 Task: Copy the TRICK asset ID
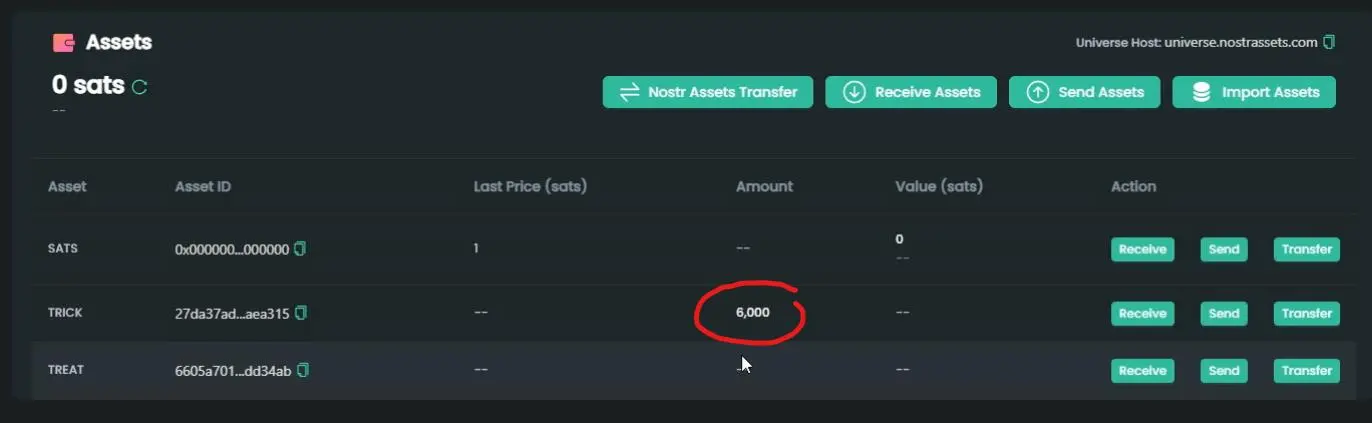(301, 313)
